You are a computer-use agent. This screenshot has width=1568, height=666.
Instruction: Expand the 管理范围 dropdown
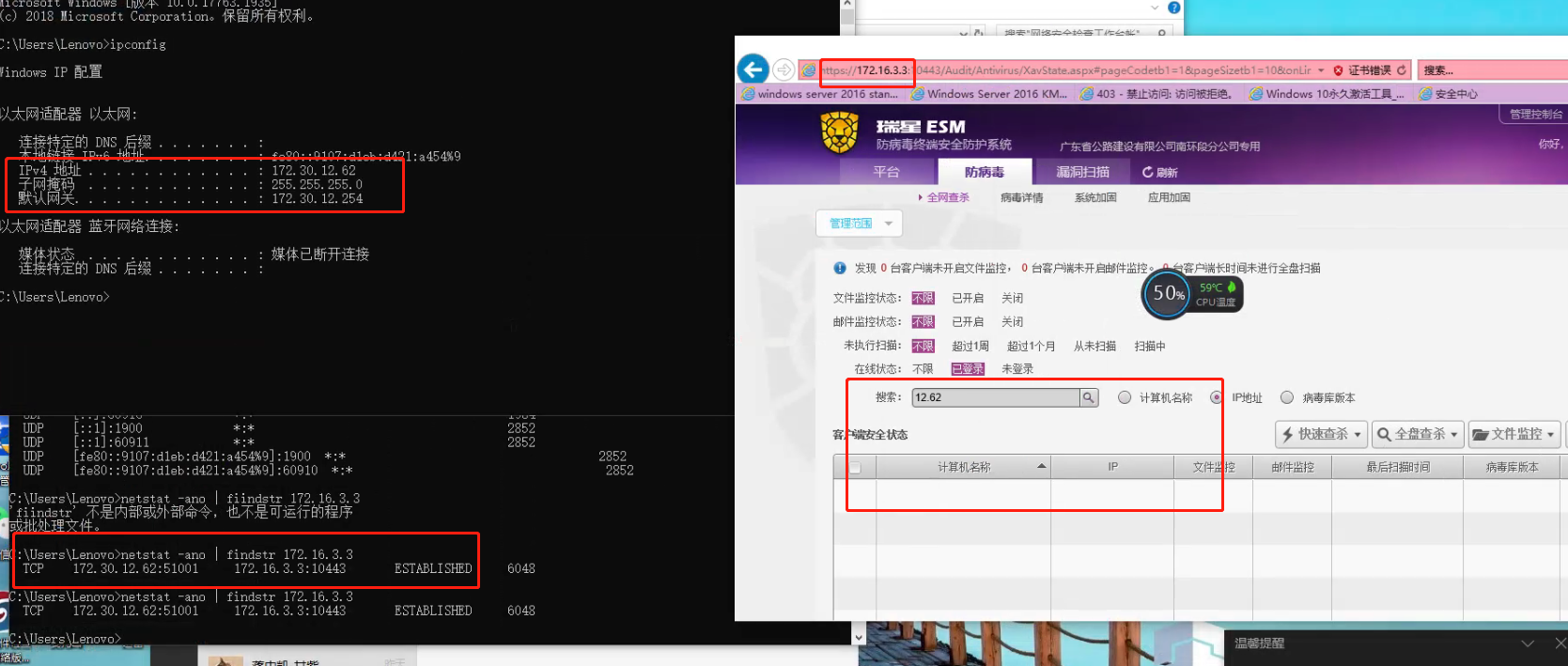(x=860, y=224)
